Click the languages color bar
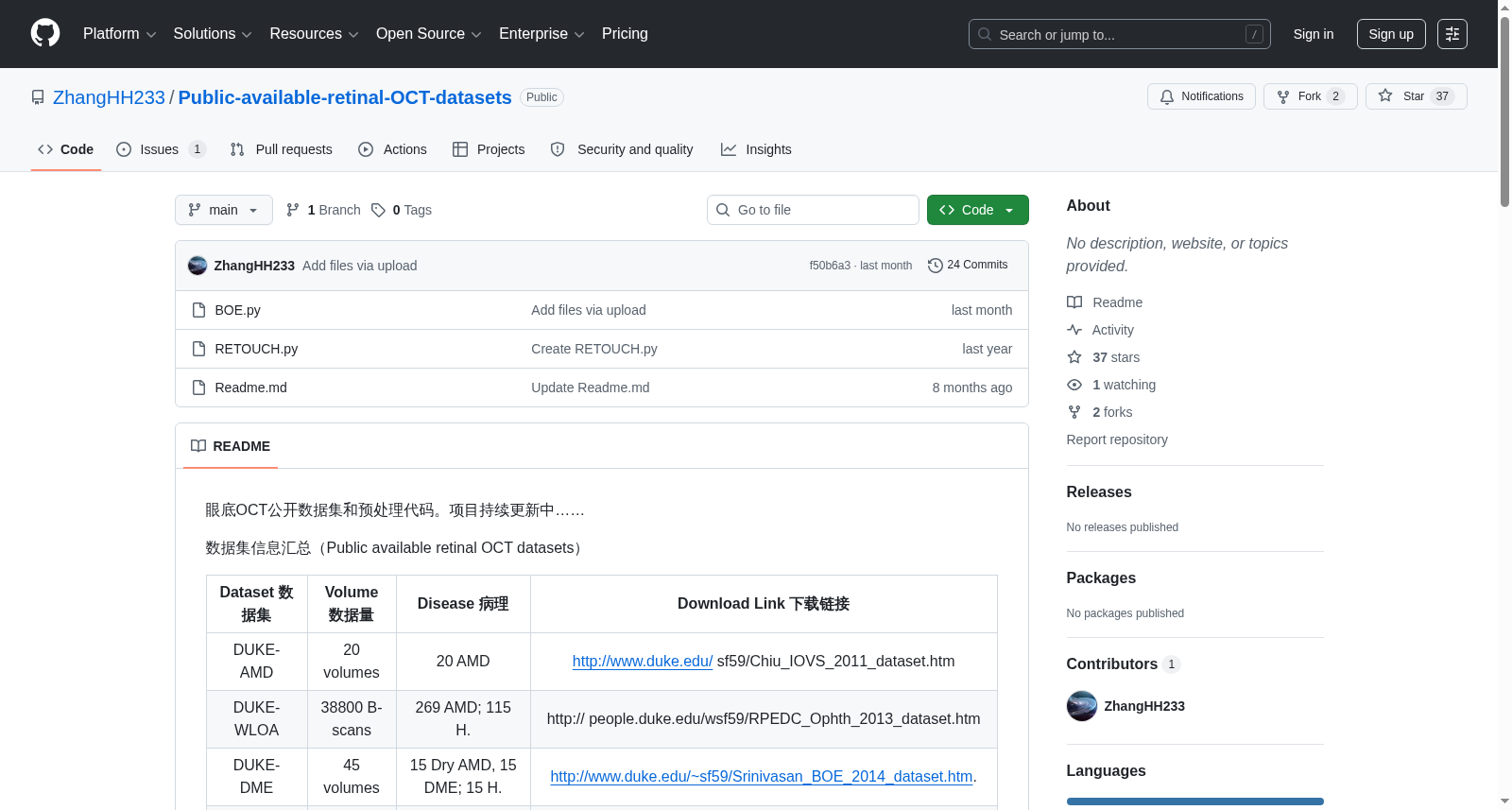Screen dimensions: 1512x810 pos(1195,801)
